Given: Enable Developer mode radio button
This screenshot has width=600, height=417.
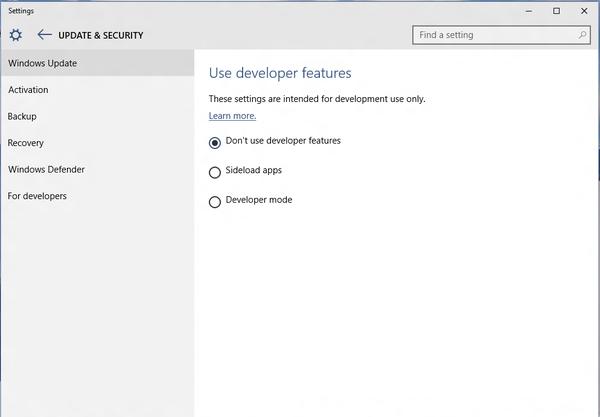Looking at the screenshot, I should coord(215,202).
